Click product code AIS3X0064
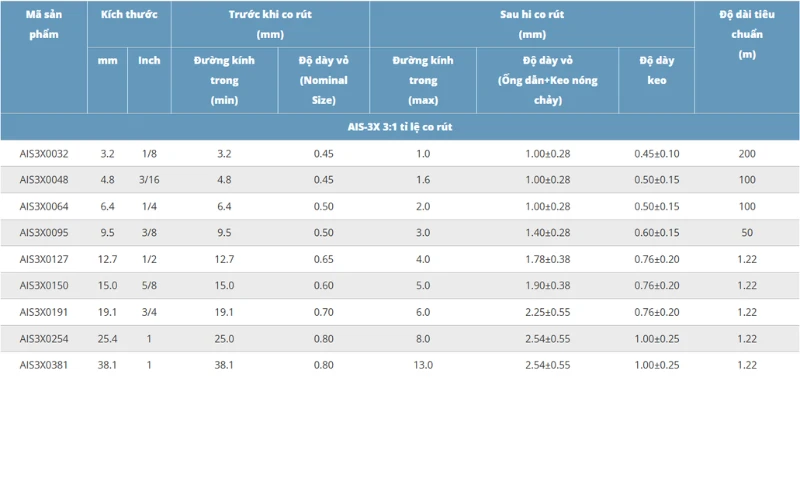Image resolution: width=800 pixels, height=500 pixels. click(x=44, y=206)
